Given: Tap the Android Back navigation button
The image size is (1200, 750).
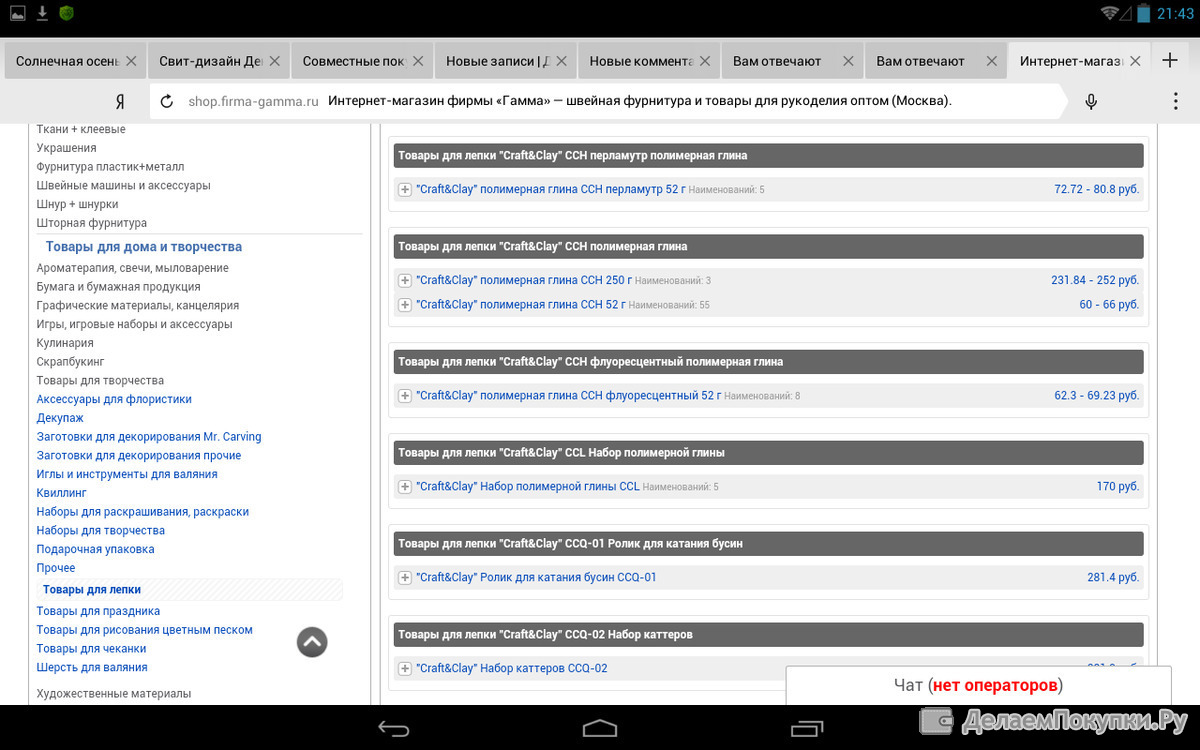Looking at the screenshot, I should click(x=393, y=728).
